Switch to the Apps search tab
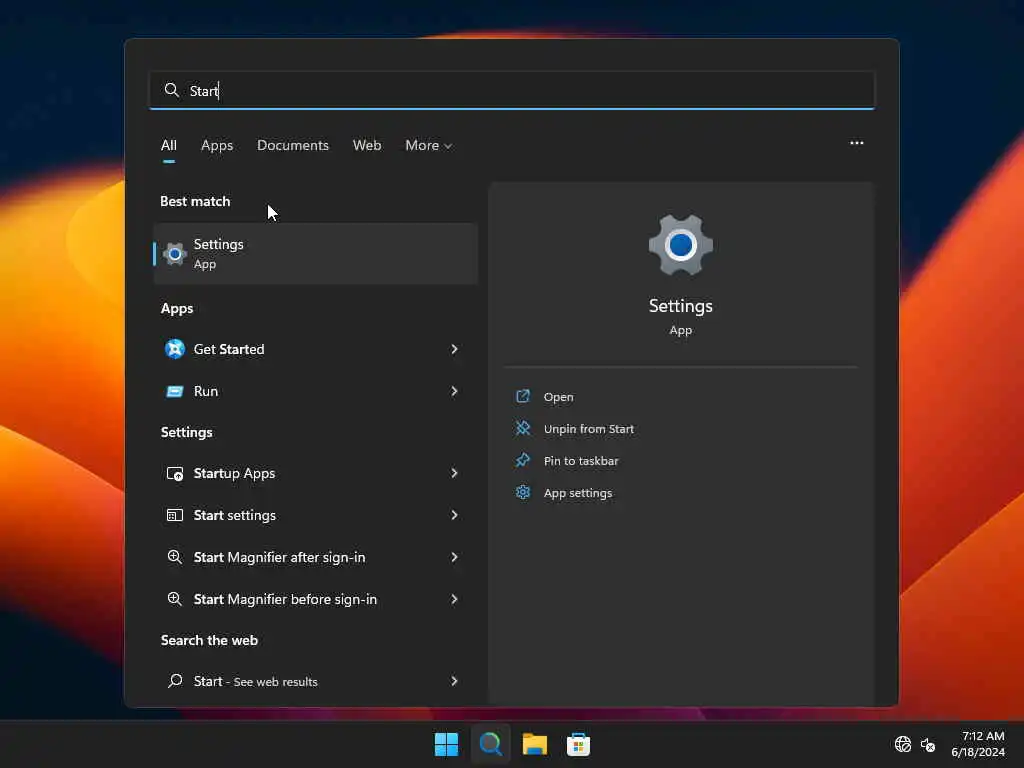Viewport: 1024px width, 768px height. [x=217, y=146]
